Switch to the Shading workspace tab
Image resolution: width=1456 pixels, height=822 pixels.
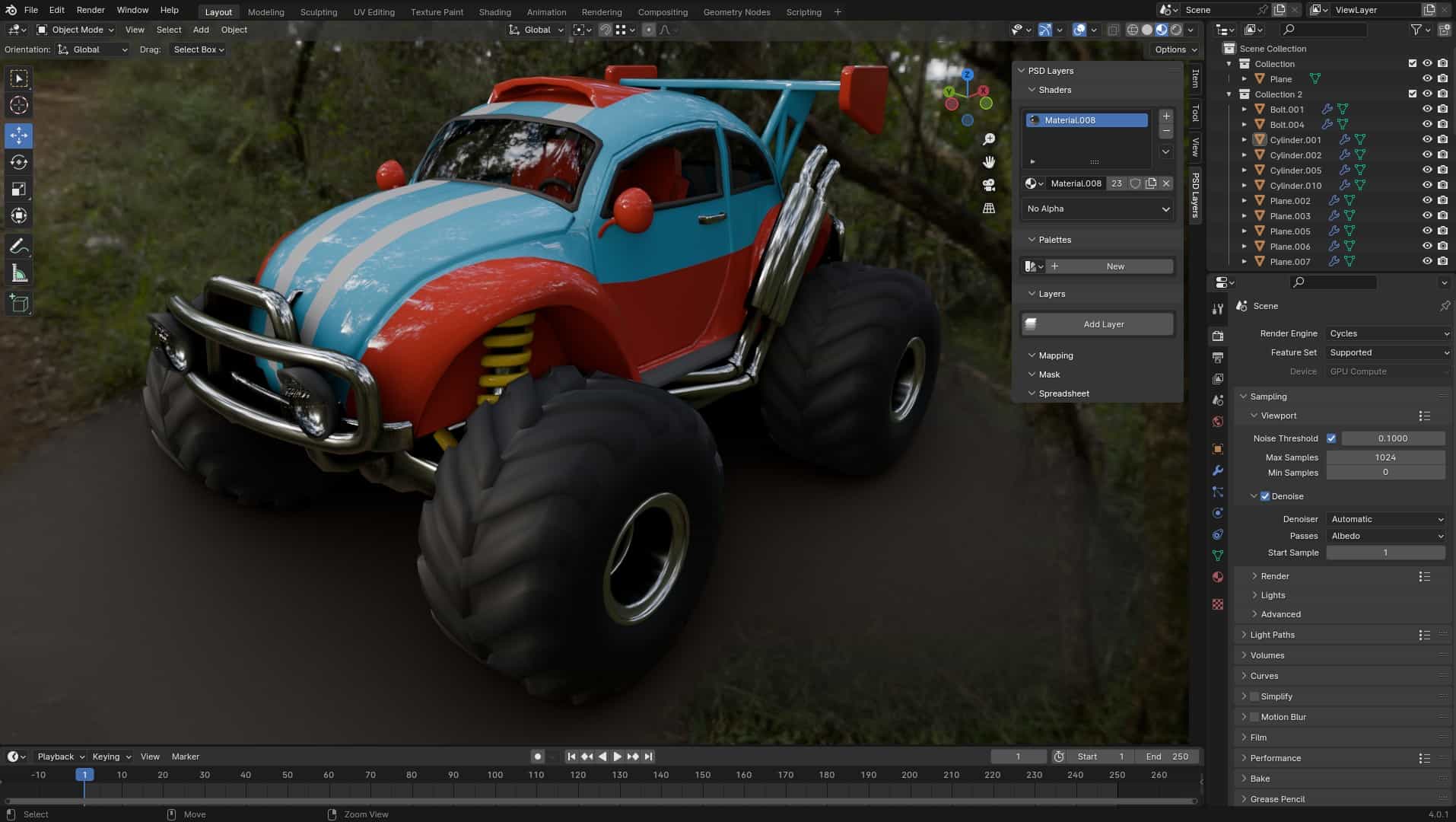click(x=494, y=11)
